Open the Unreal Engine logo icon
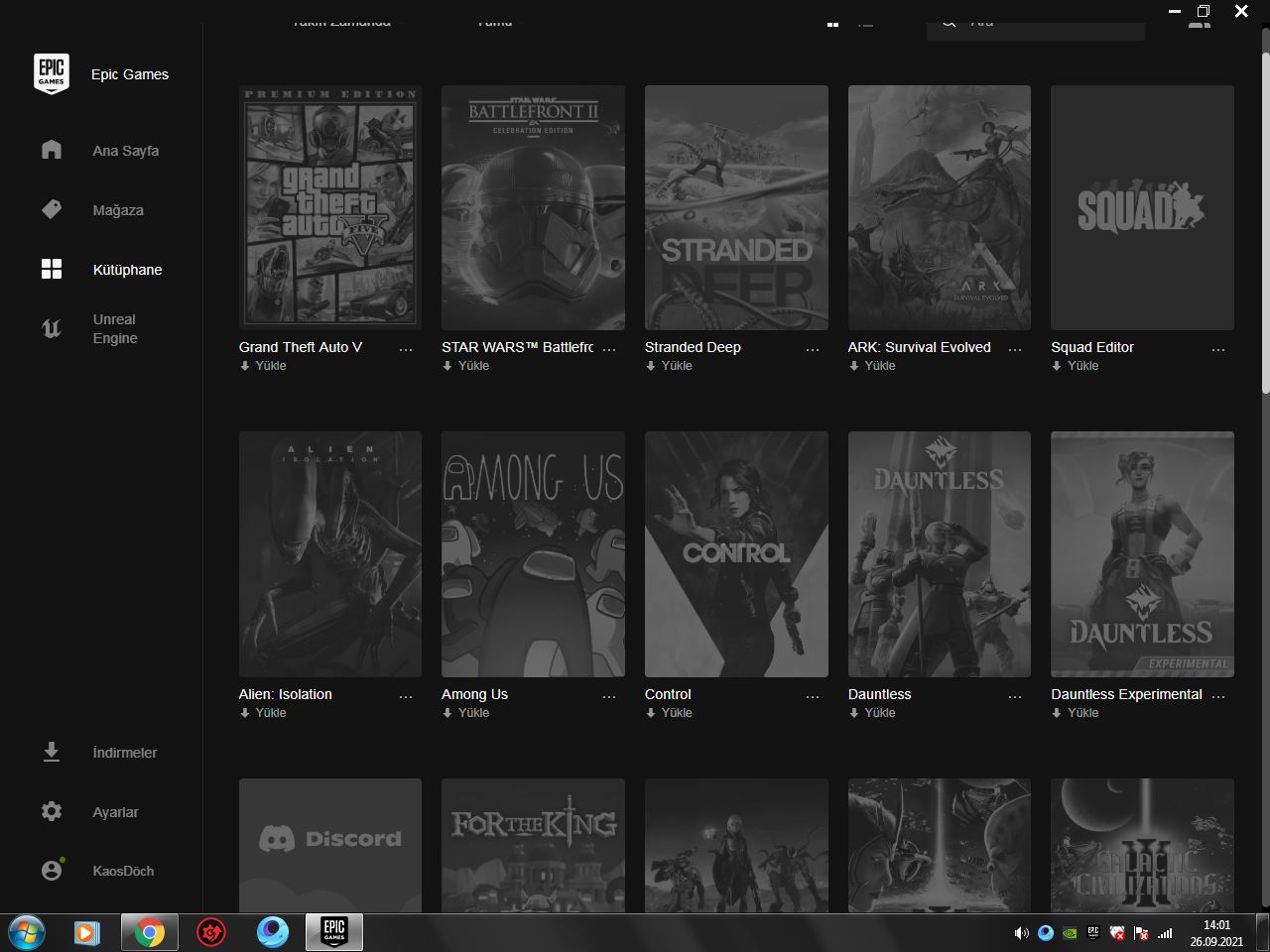 (52, 328)
